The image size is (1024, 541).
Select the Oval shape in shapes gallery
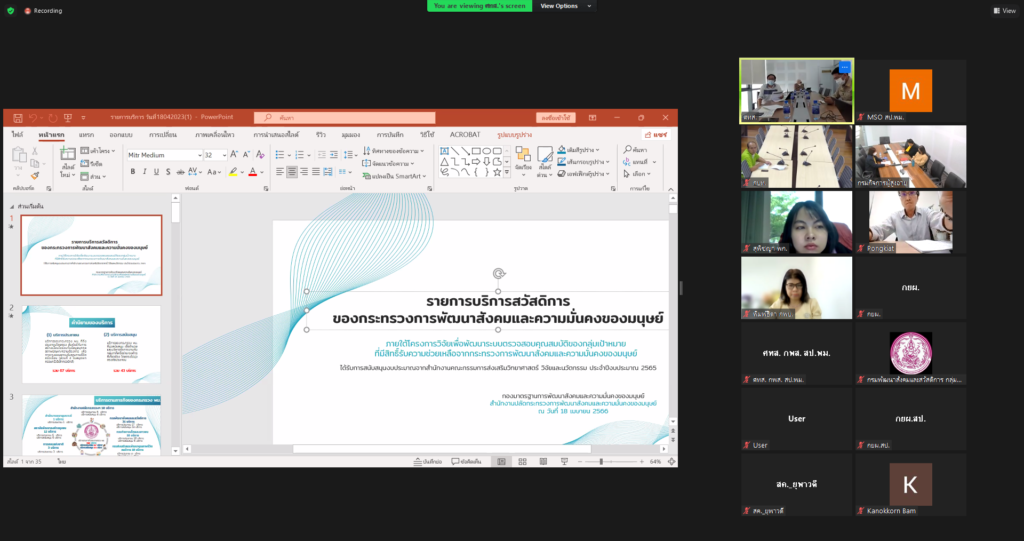487,151
